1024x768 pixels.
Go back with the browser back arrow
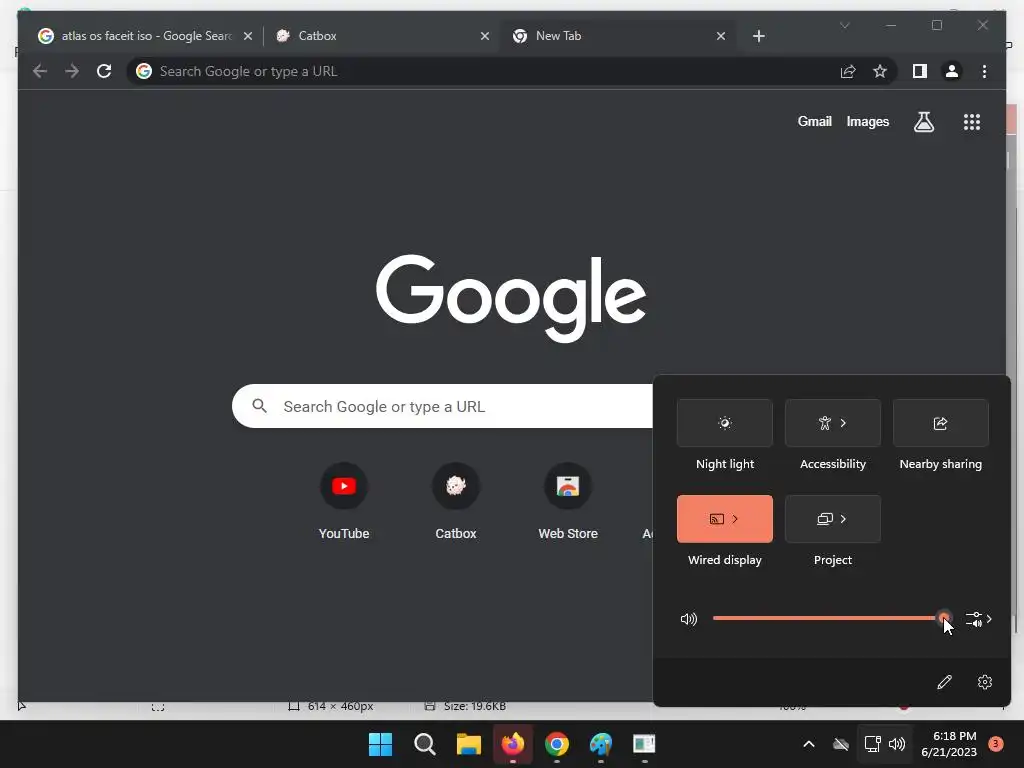[40, 71]
